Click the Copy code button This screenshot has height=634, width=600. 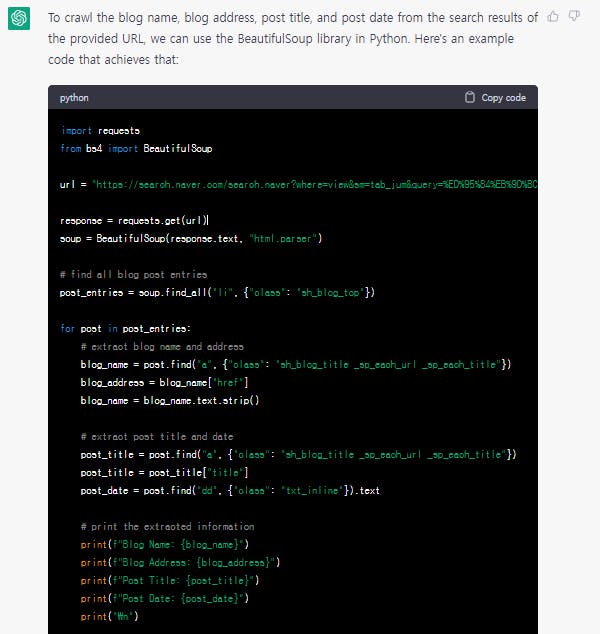pyautogui.click(x=495, y=97)
